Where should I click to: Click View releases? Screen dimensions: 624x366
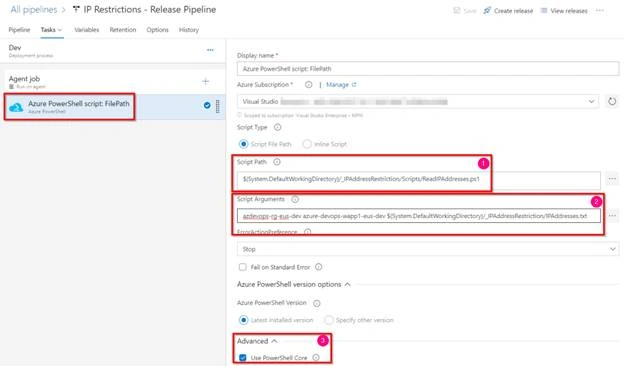point(564,11)
